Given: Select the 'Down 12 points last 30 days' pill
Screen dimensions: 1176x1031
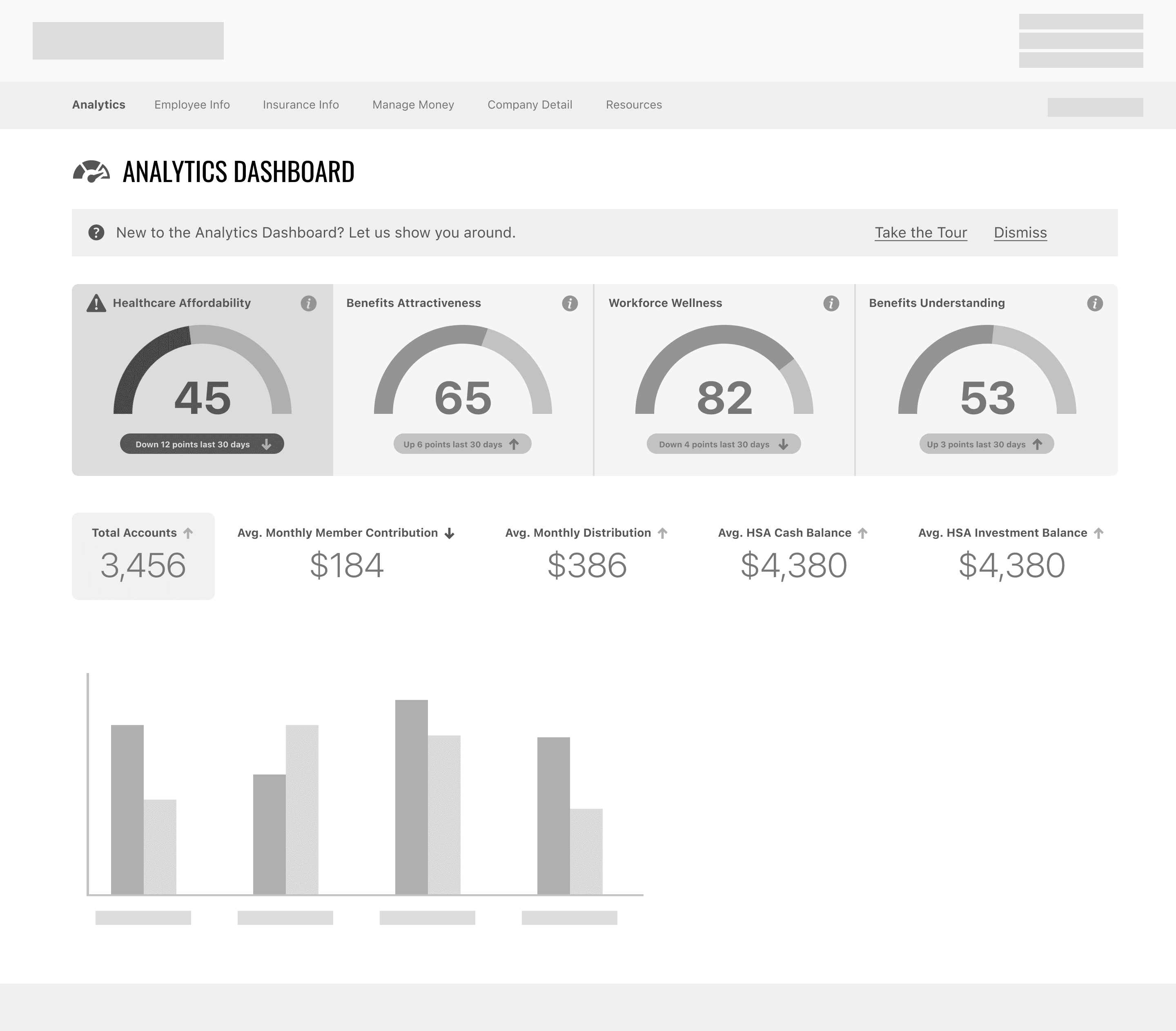Looking at the screenshot, I should click(202, 444).
